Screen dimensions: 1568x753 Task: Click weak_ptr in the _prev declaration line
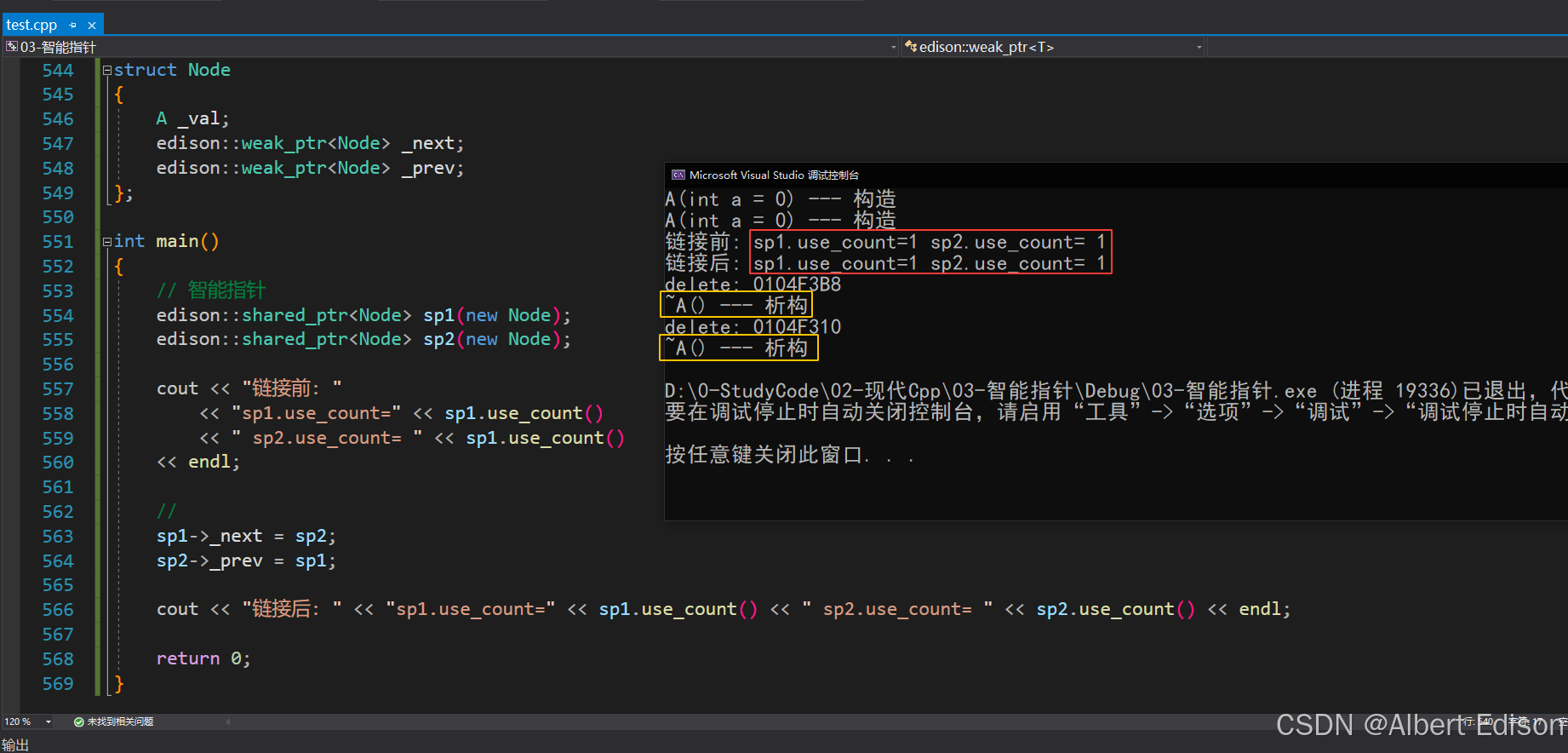click(284, 168)
